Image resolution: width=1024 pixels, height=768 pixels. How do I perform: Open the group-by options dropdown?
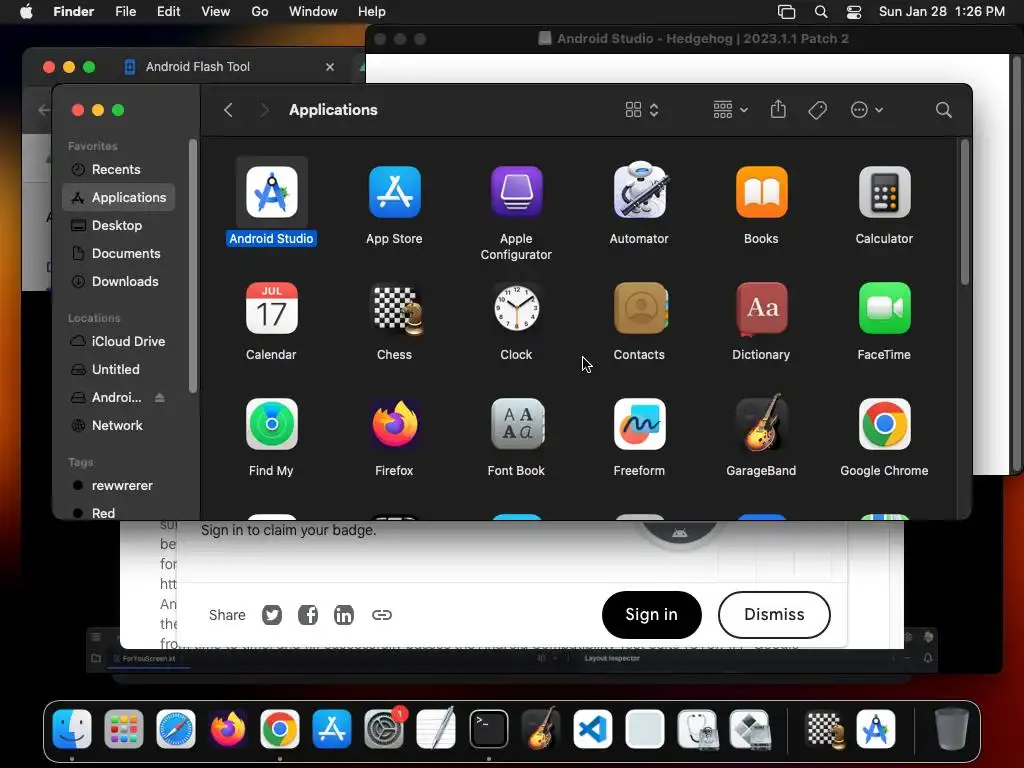[730, 110]
